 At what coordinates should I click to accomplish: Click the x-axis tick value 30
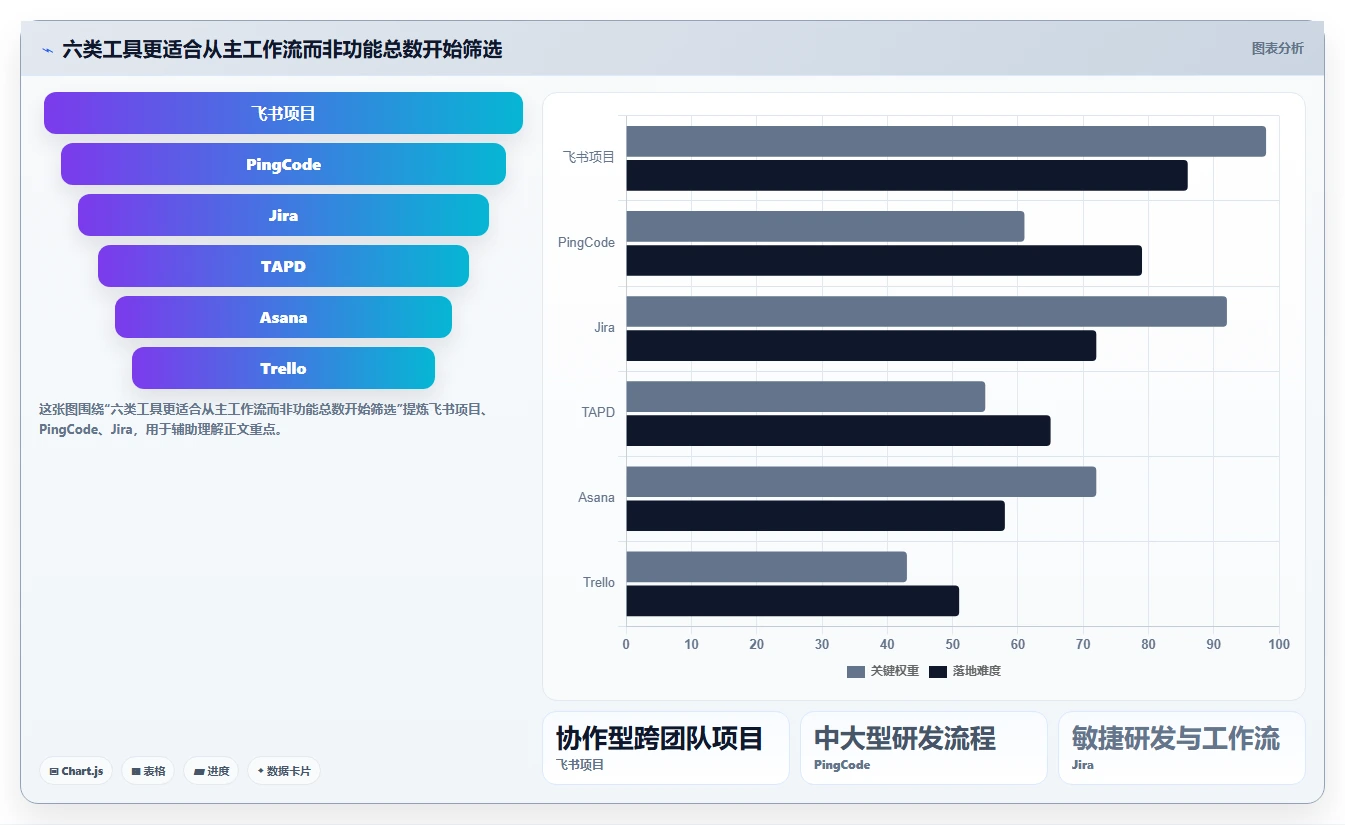coord(822,644)
